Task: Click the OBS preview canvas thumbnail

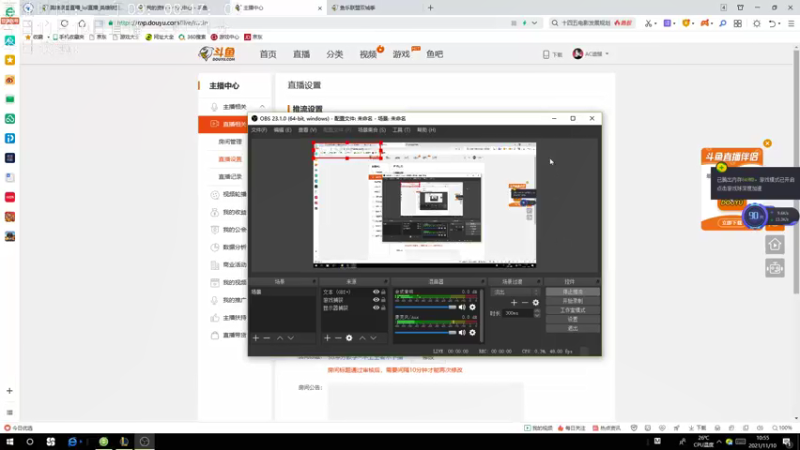Action: (424, 205)
